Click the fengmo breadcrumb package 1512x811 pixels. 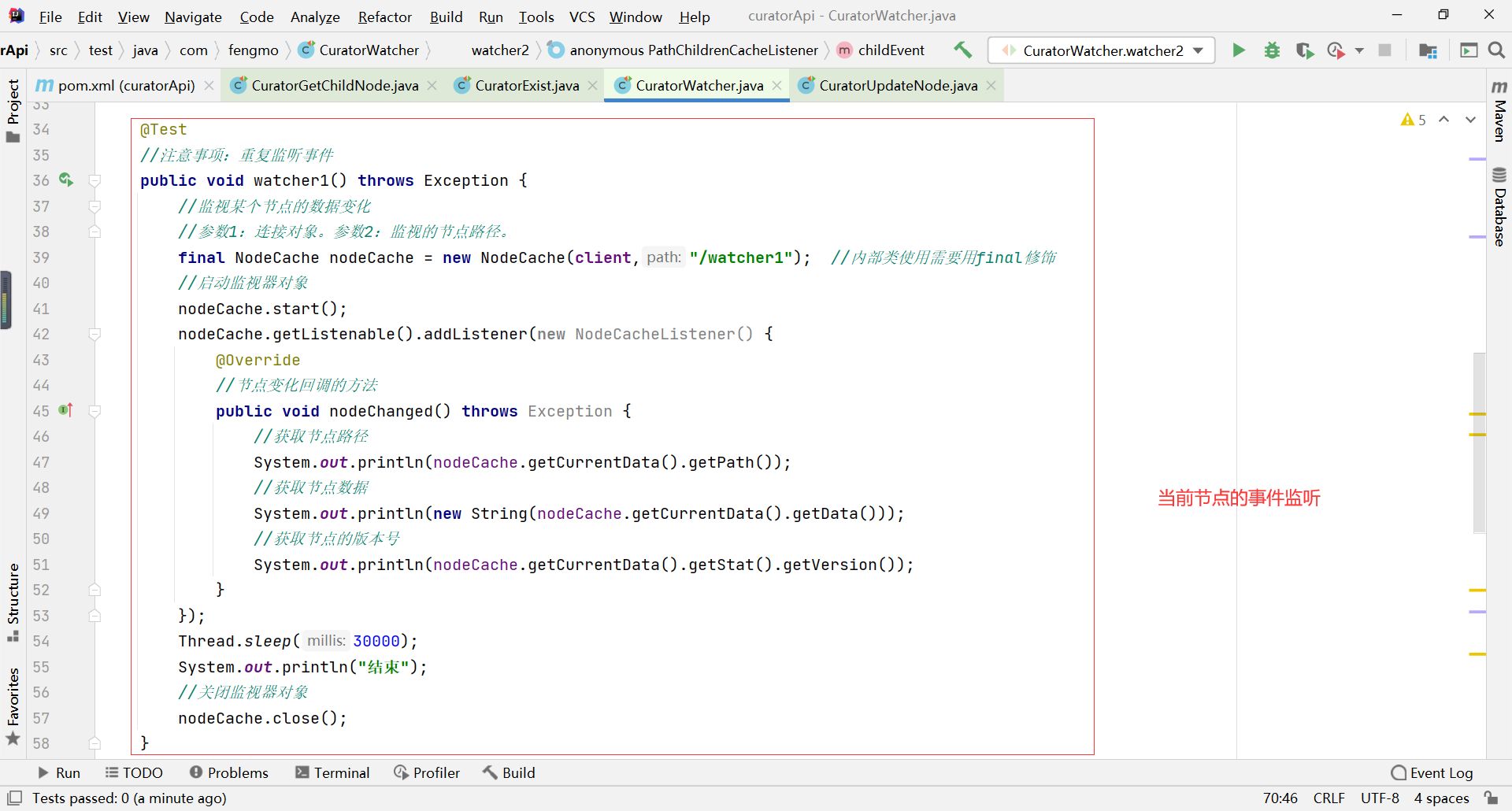[253, 50]
